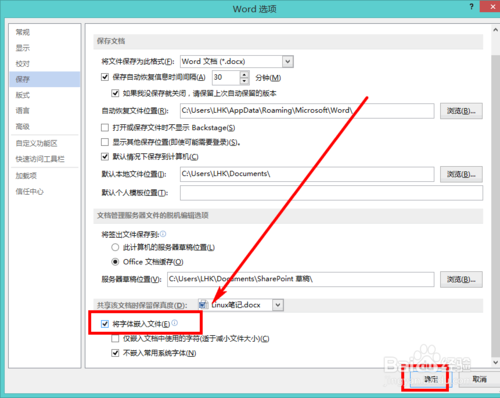This screenshot has width=500, height=398.
Task: Increase auto-recover minutes with up arrow
Action: [244, 74]
